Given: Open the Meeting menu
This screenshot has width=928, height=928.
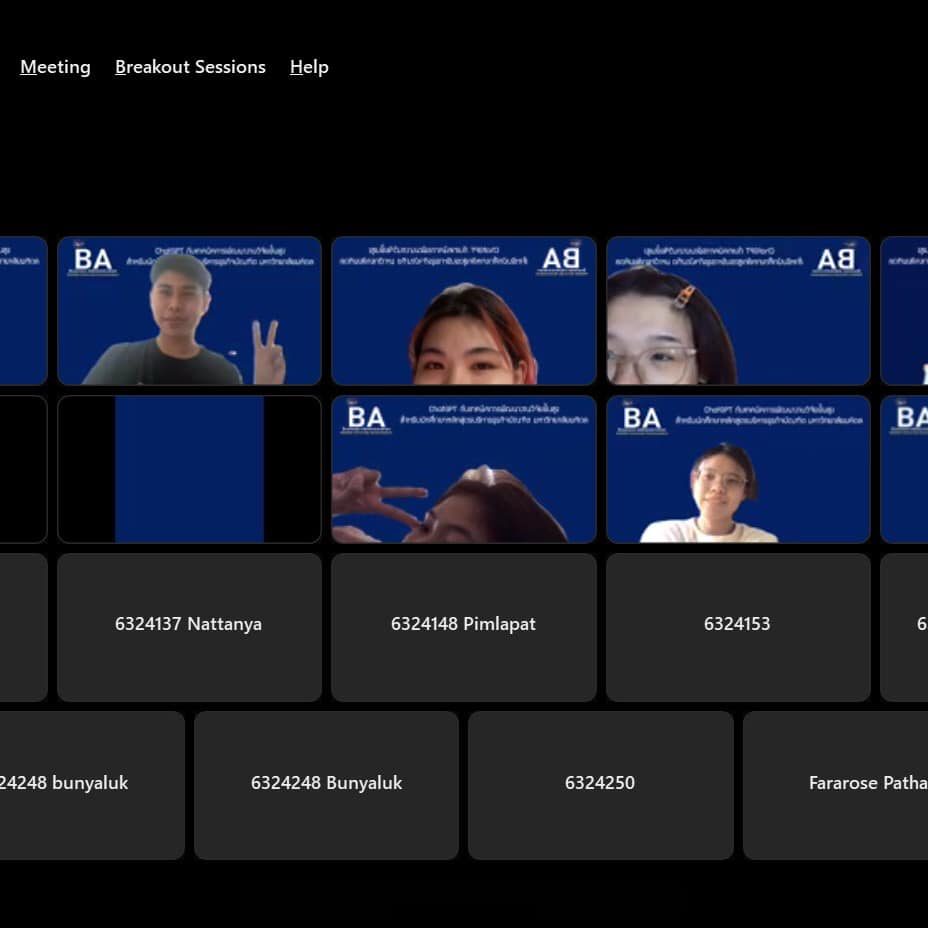Looking at the screenshot, I should coord(55,67).
